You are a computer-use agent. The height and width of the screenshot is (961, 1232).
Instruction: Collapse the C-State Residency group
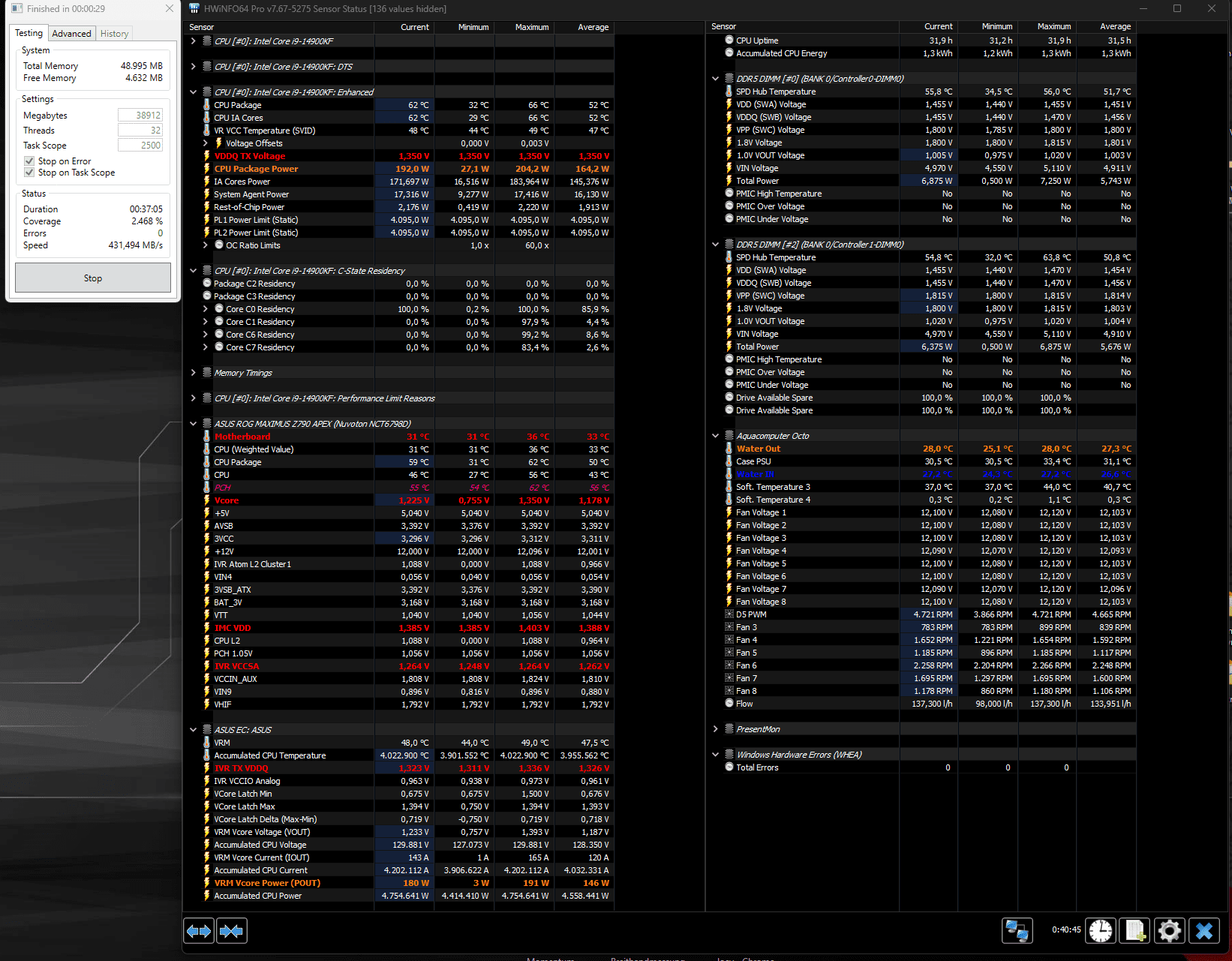[x=193, y=271]
